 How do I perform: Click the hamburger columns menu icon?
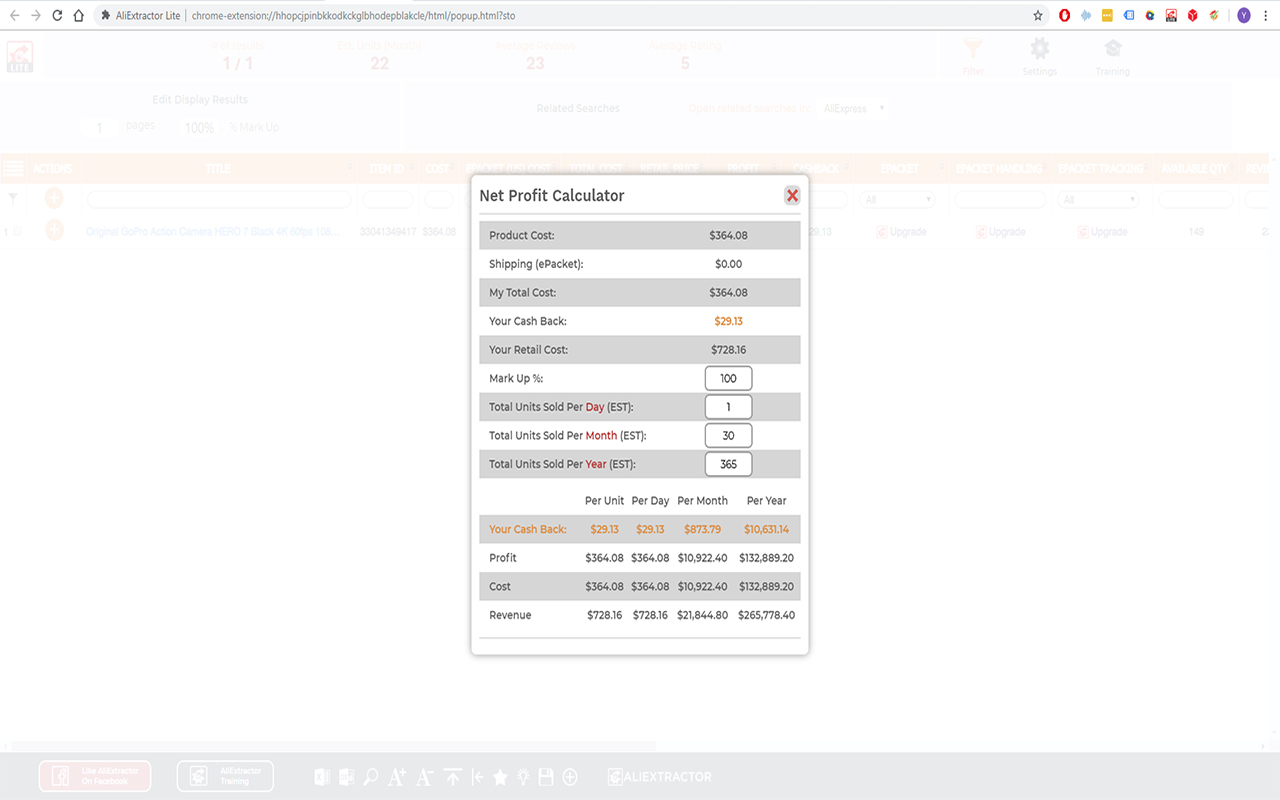[13, 168]
